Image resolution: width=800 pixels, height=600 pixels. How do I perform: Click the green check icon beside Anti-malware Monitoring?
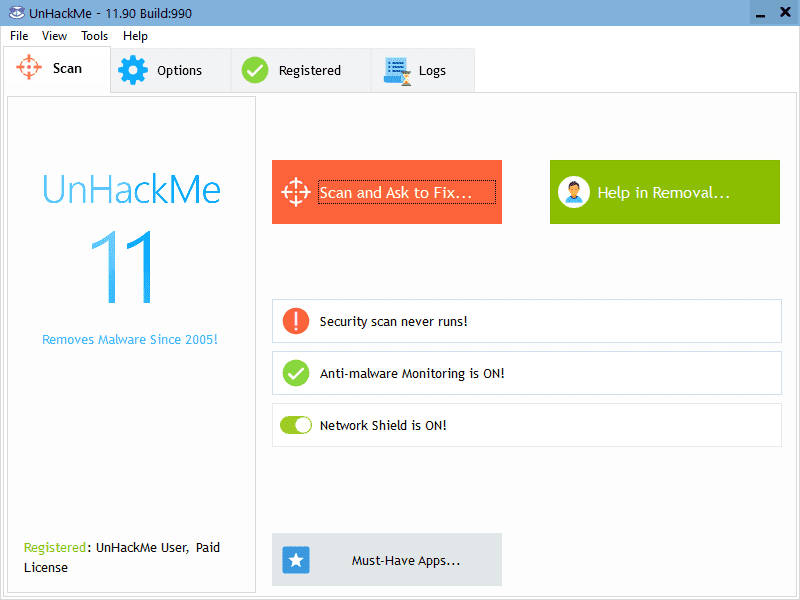[296, 373]
